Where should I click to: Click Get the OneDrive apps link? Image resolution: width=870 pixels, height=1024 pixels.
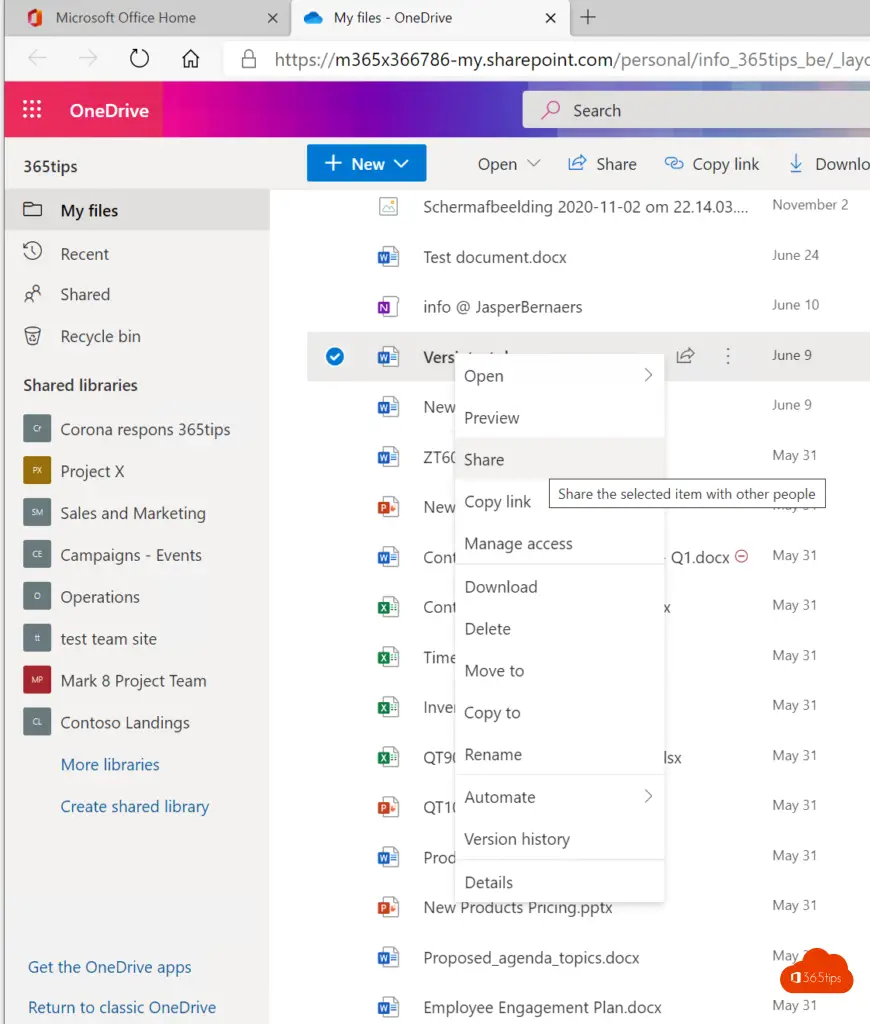point(110,967)
